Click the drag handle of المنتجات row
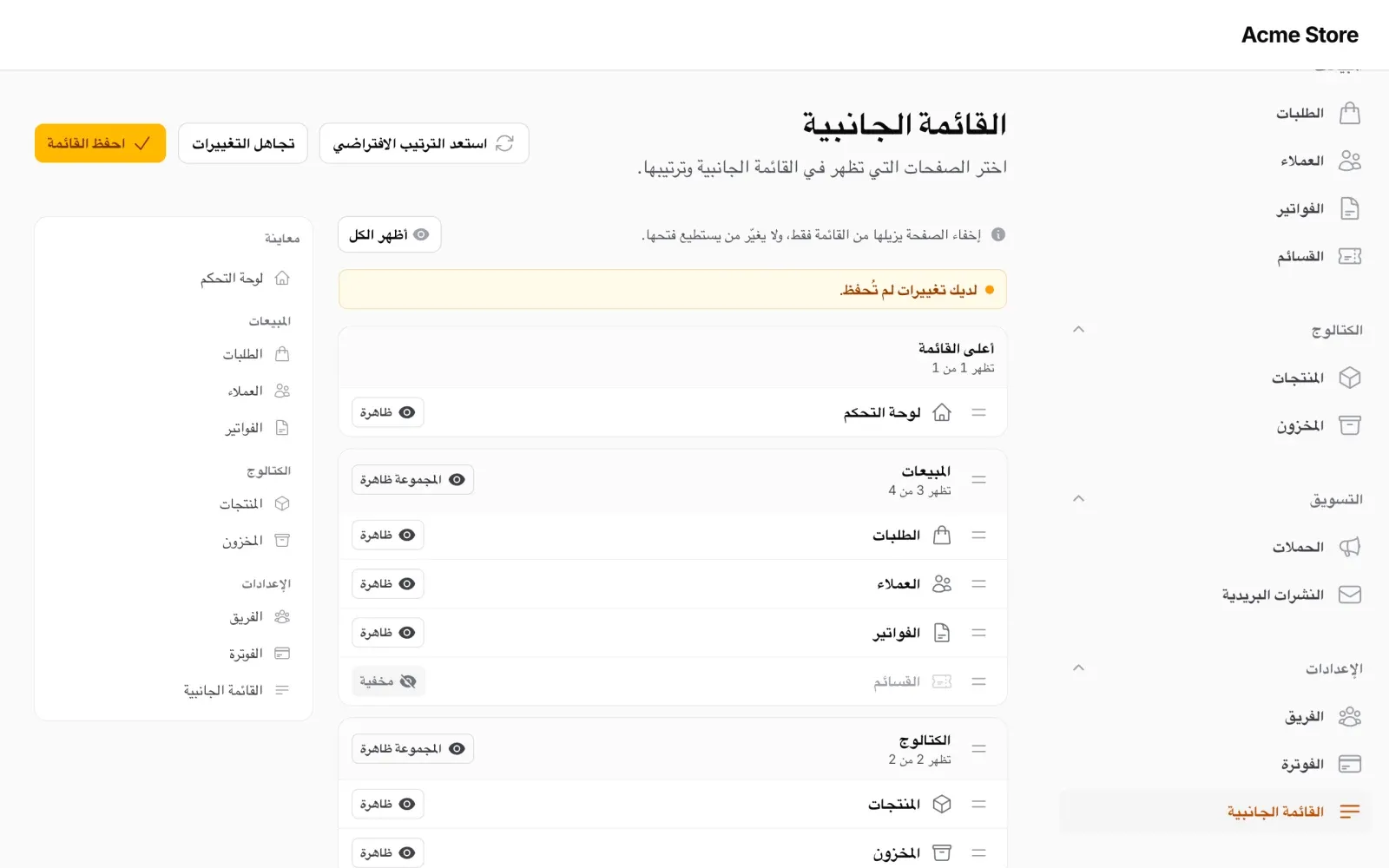This screenshot has height=868, width=1389. (x=978, y=805)
